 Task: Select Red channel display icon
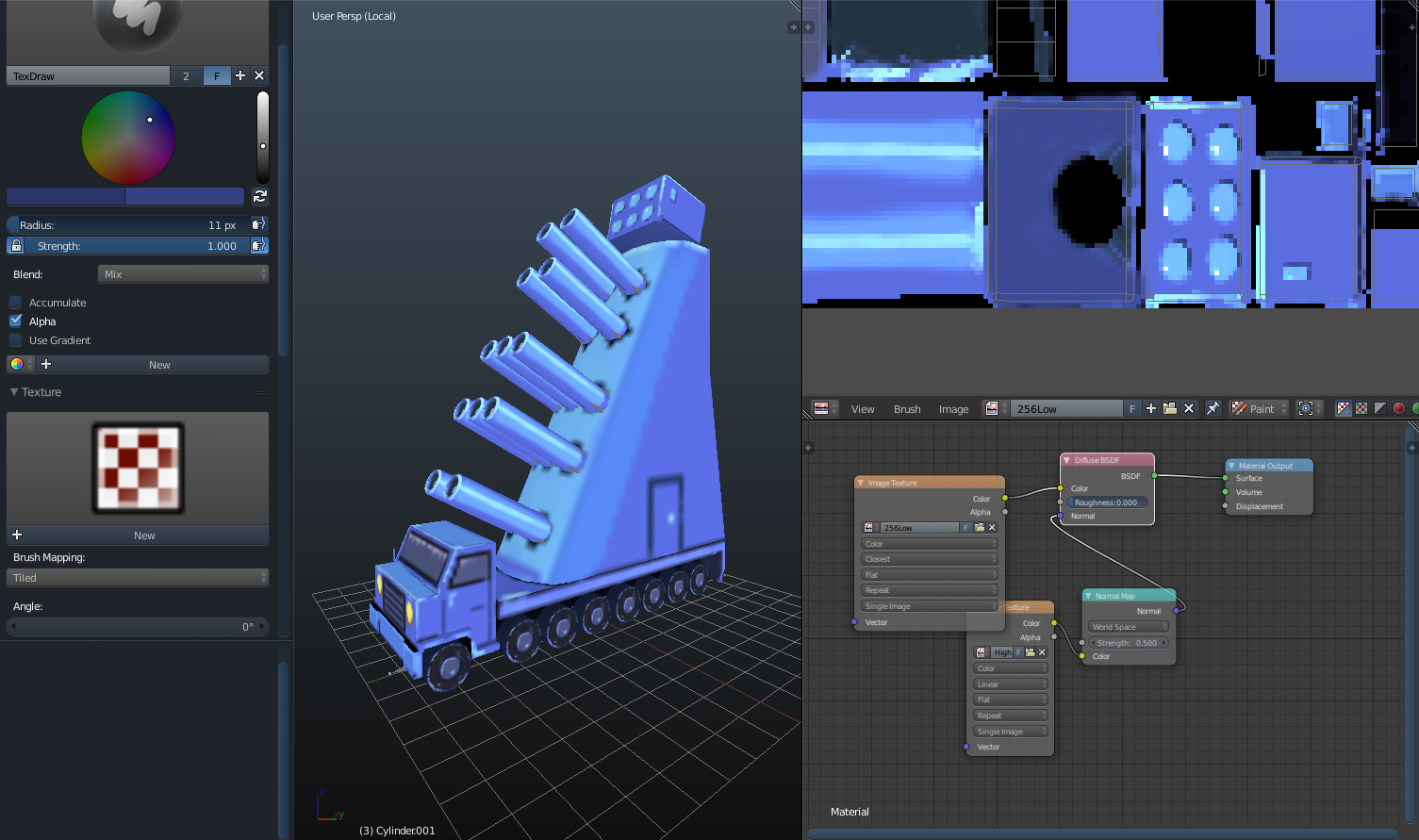coord(1399,408)
